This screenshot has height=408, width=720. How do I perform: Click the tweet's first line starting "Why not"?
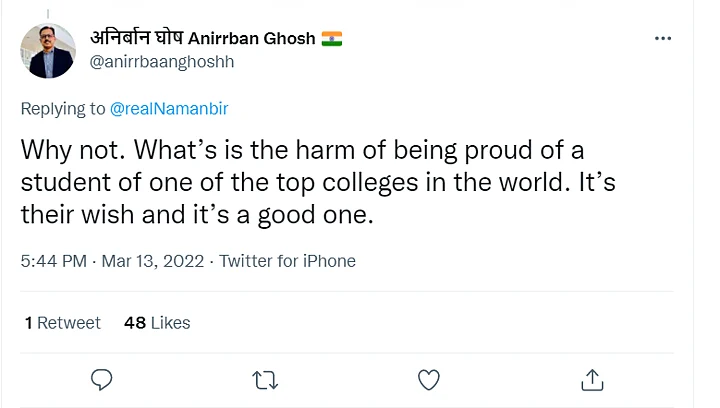[x=302, y=151]
